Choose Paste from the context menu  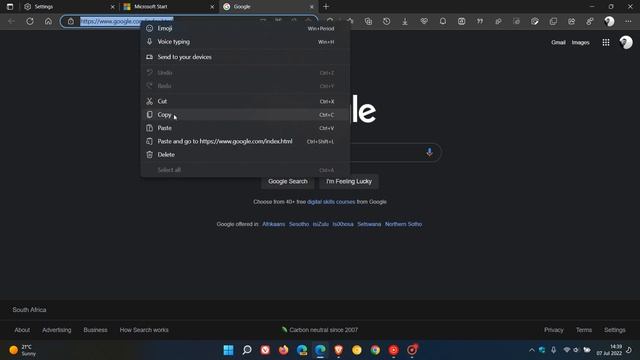click(245, 128)
